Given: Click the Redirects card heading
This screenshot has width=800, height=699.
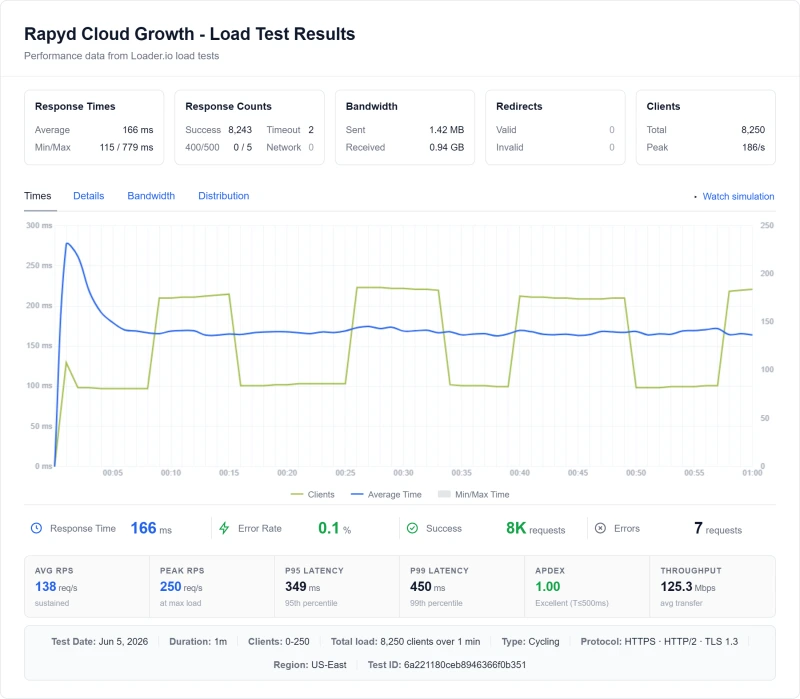Looking at the screenshot, I should click(519, 107).
